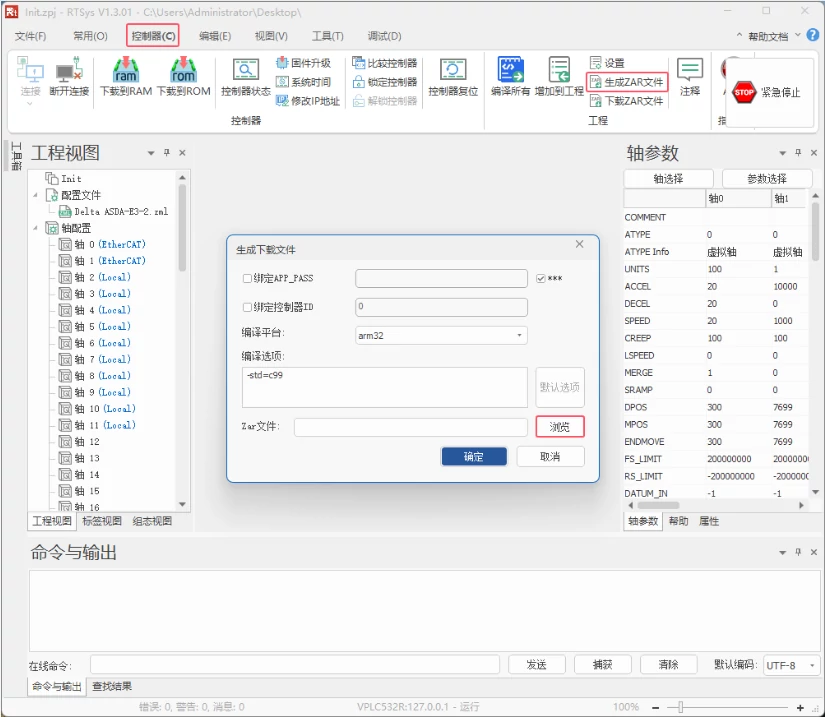
Task: Toggle the *** password mask checkbox
Action: (541, 279)
